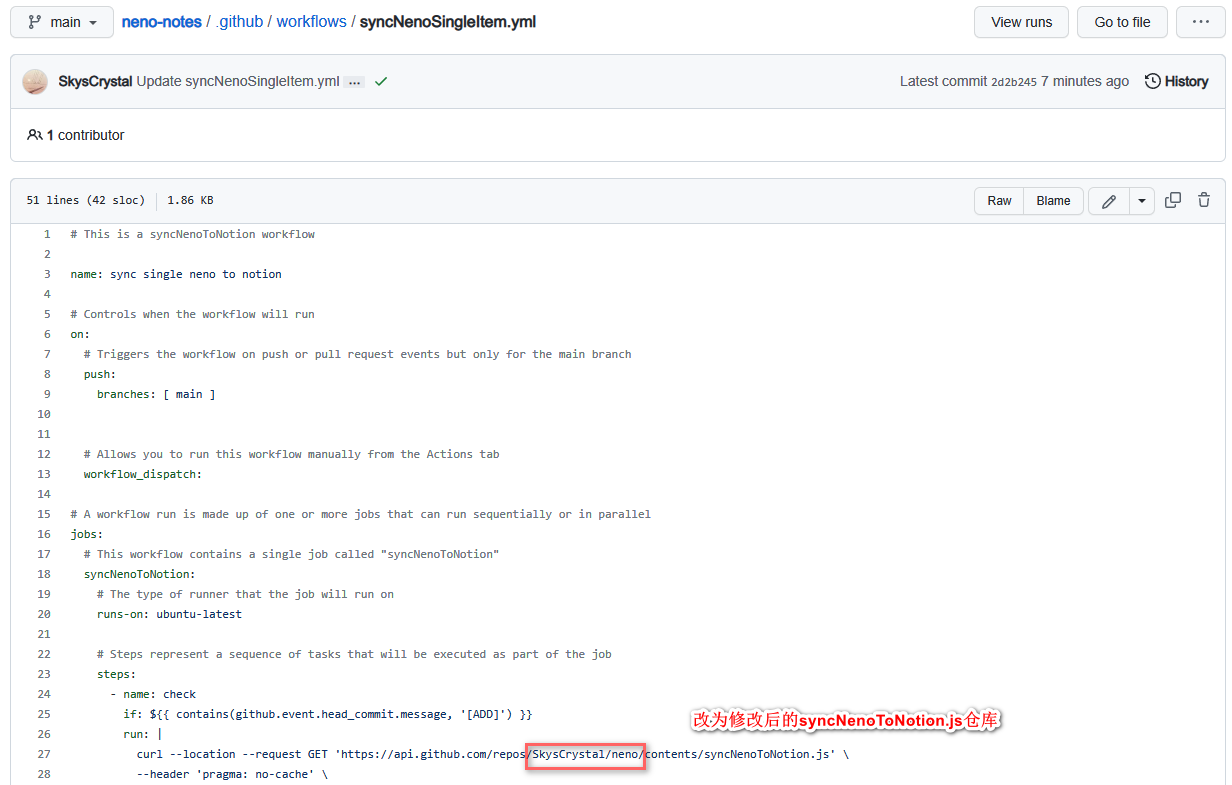Click line number 20

[43, 614]
